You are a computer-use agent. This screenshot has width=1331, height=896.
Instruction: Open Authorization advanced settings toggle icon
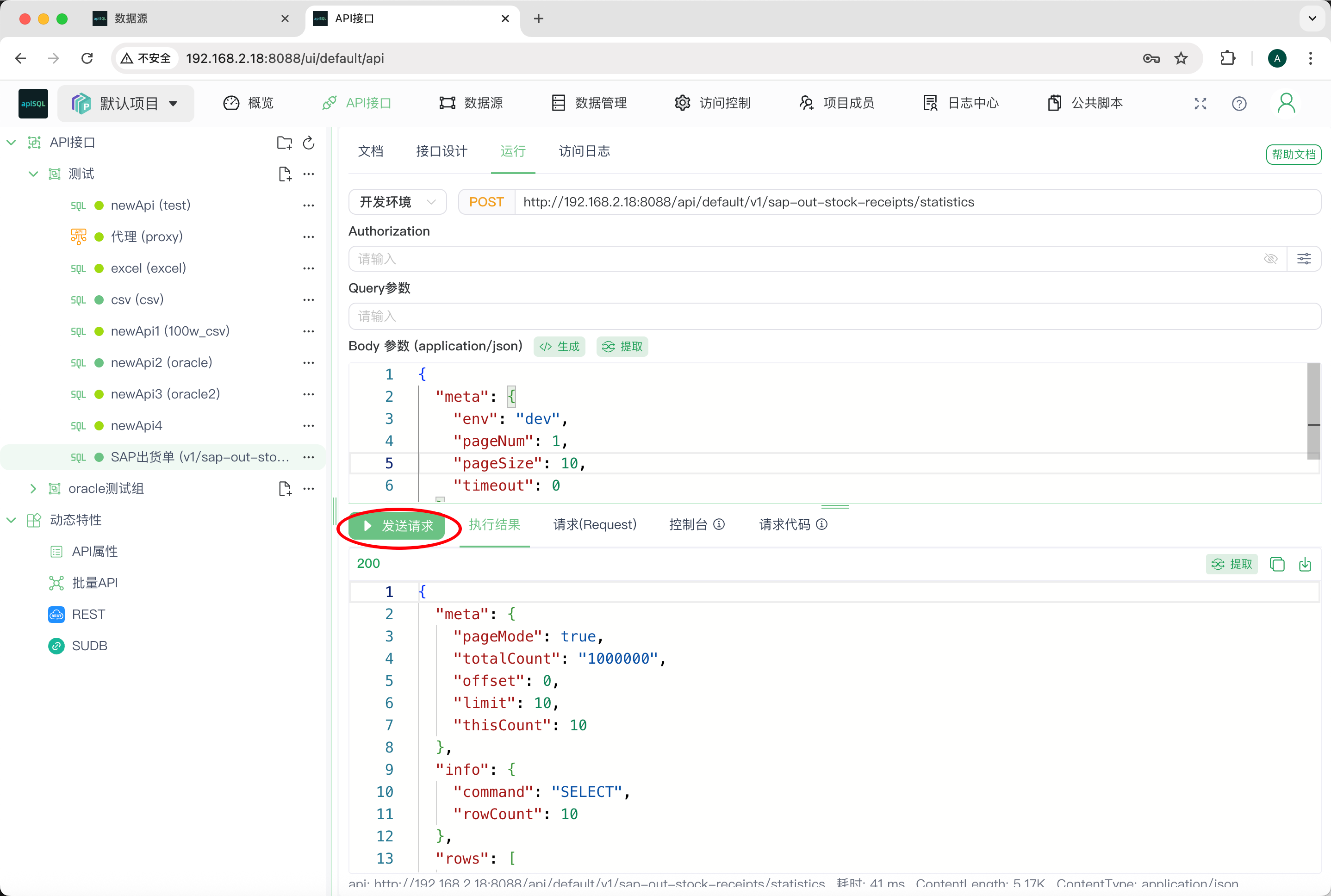click(x=1304, y=258)
